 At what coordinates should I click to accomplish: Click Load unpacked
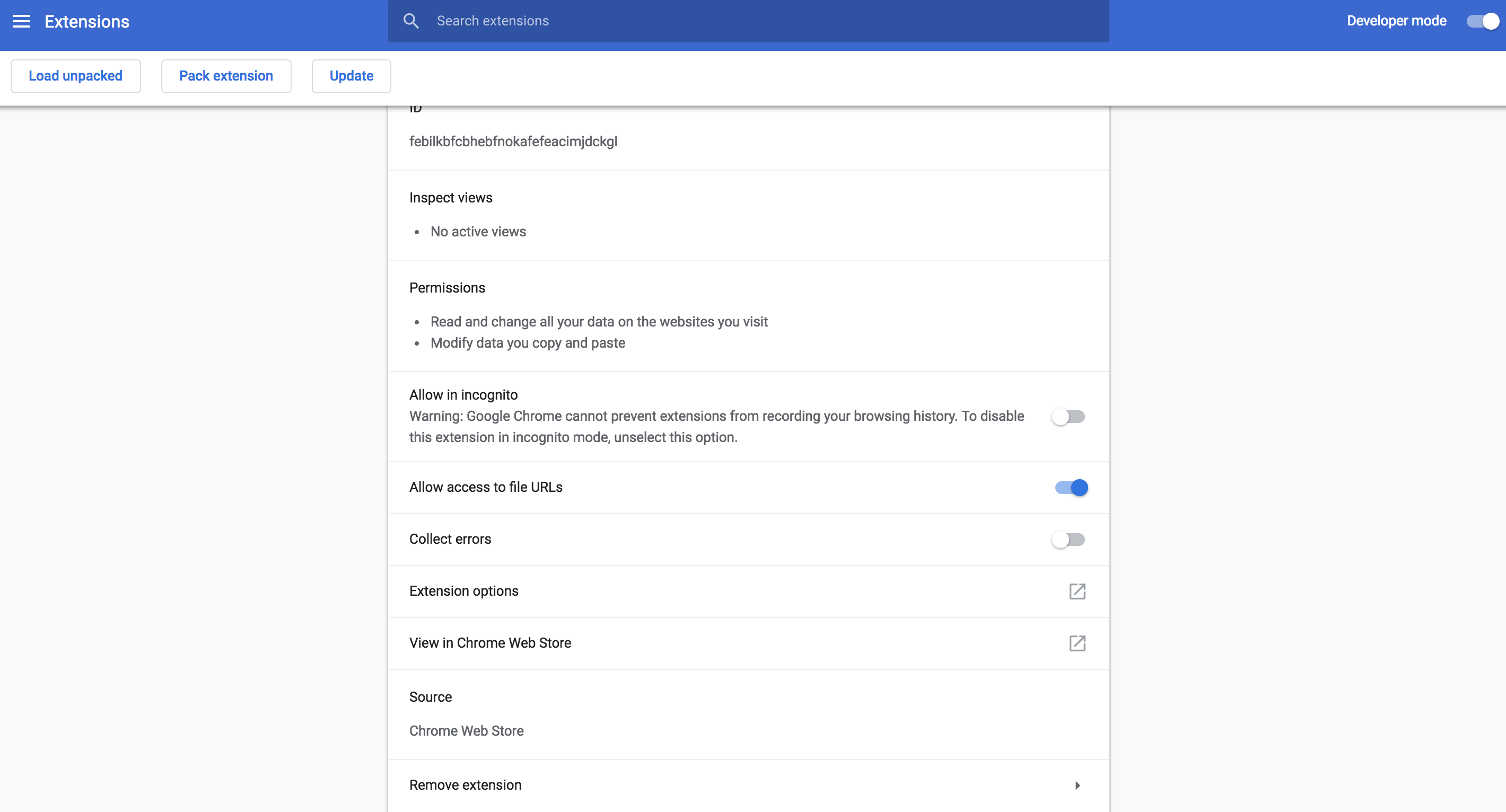pyautogui.click(x=75, y=76)
